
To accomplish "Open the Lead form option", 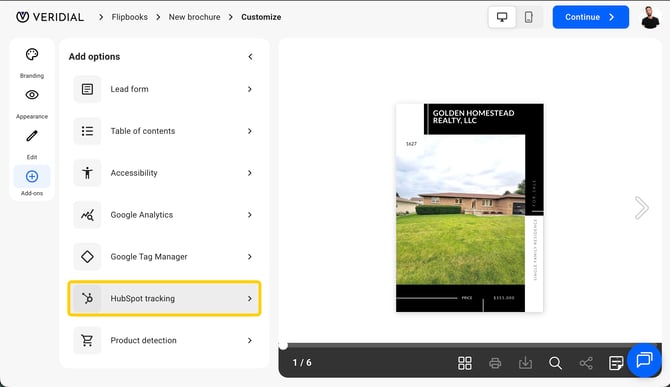I will (x=164, y=89).
